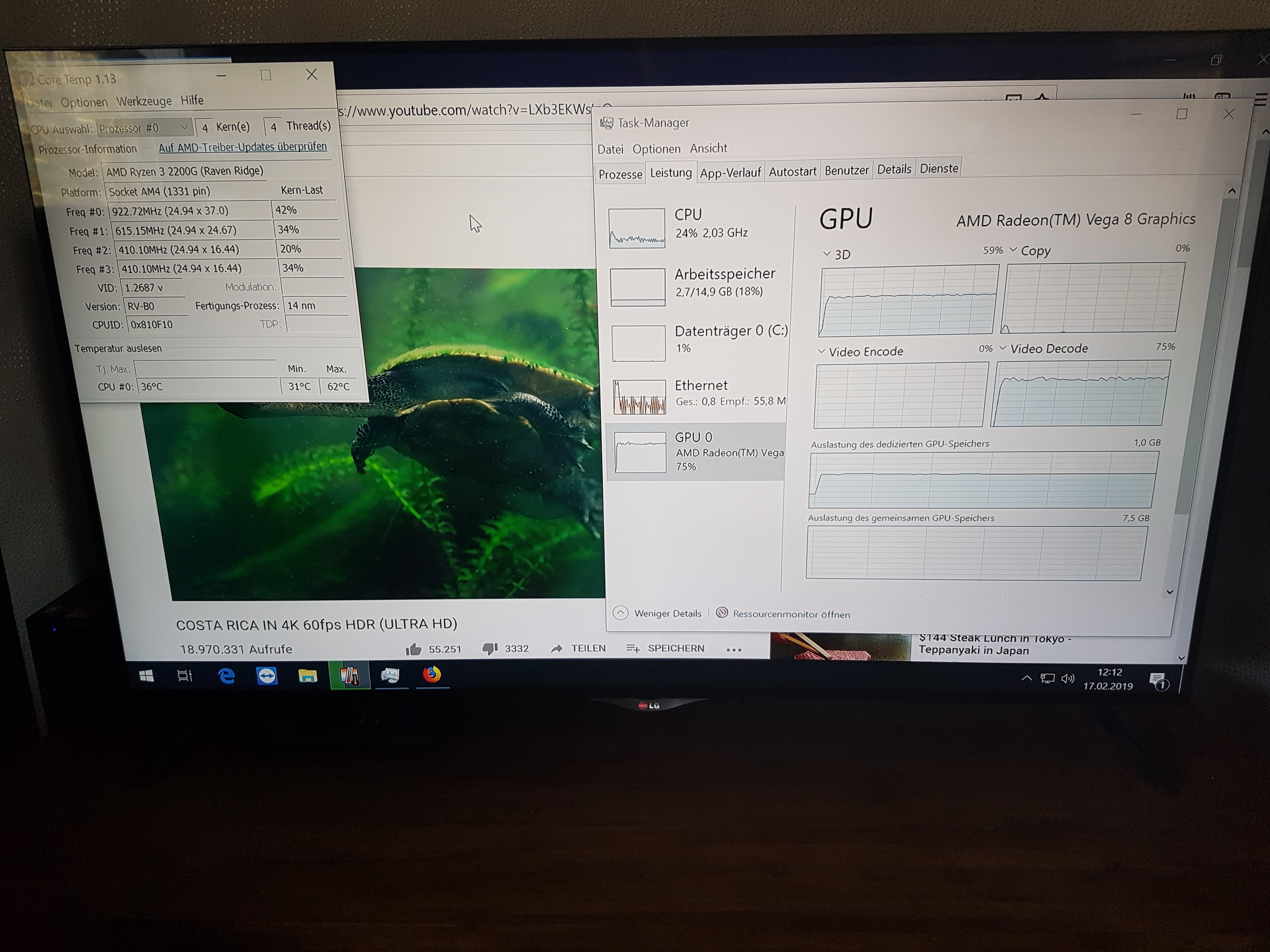The image size is (1270, 952).
Task: Expand the 3D engine graph dropdown
Action: click(827, 254)
